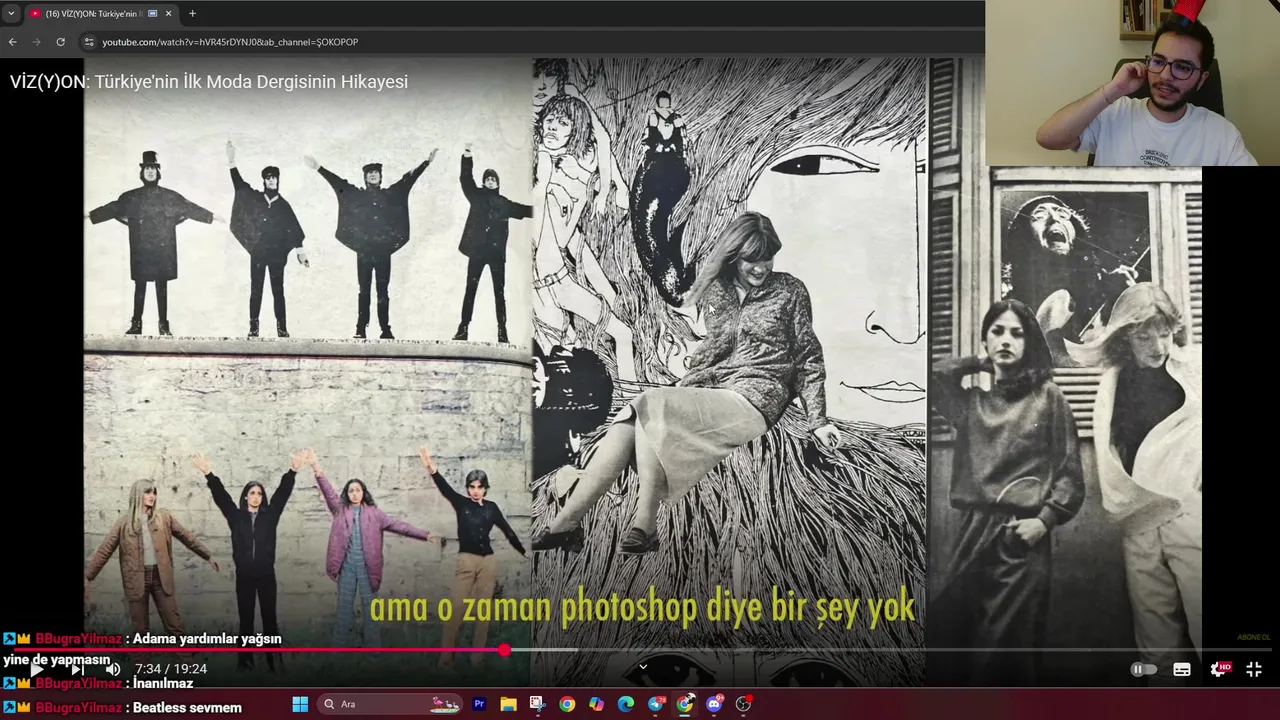Screen dimensions: 1280x720
Task: Open the player settings gear
Action: [1219, 669]
